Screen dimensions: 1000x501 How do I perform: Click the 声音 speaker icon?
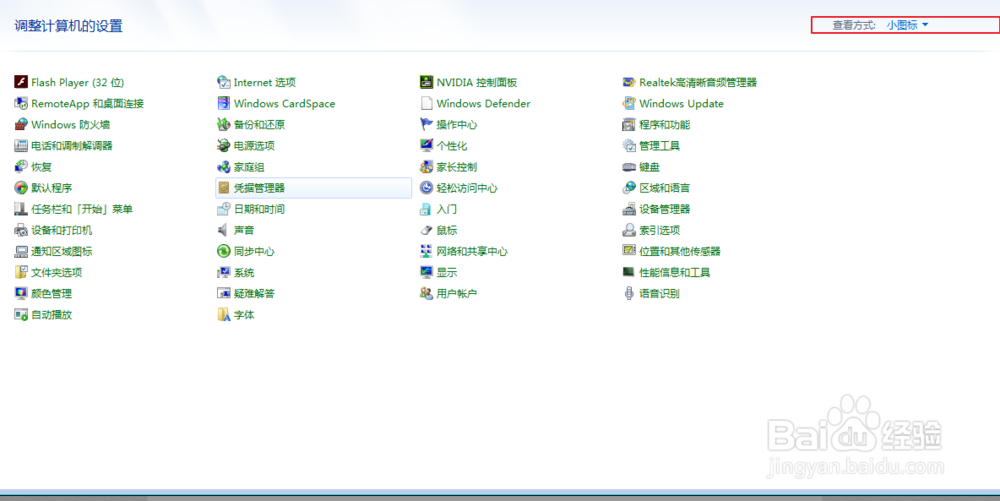[224, 230]
